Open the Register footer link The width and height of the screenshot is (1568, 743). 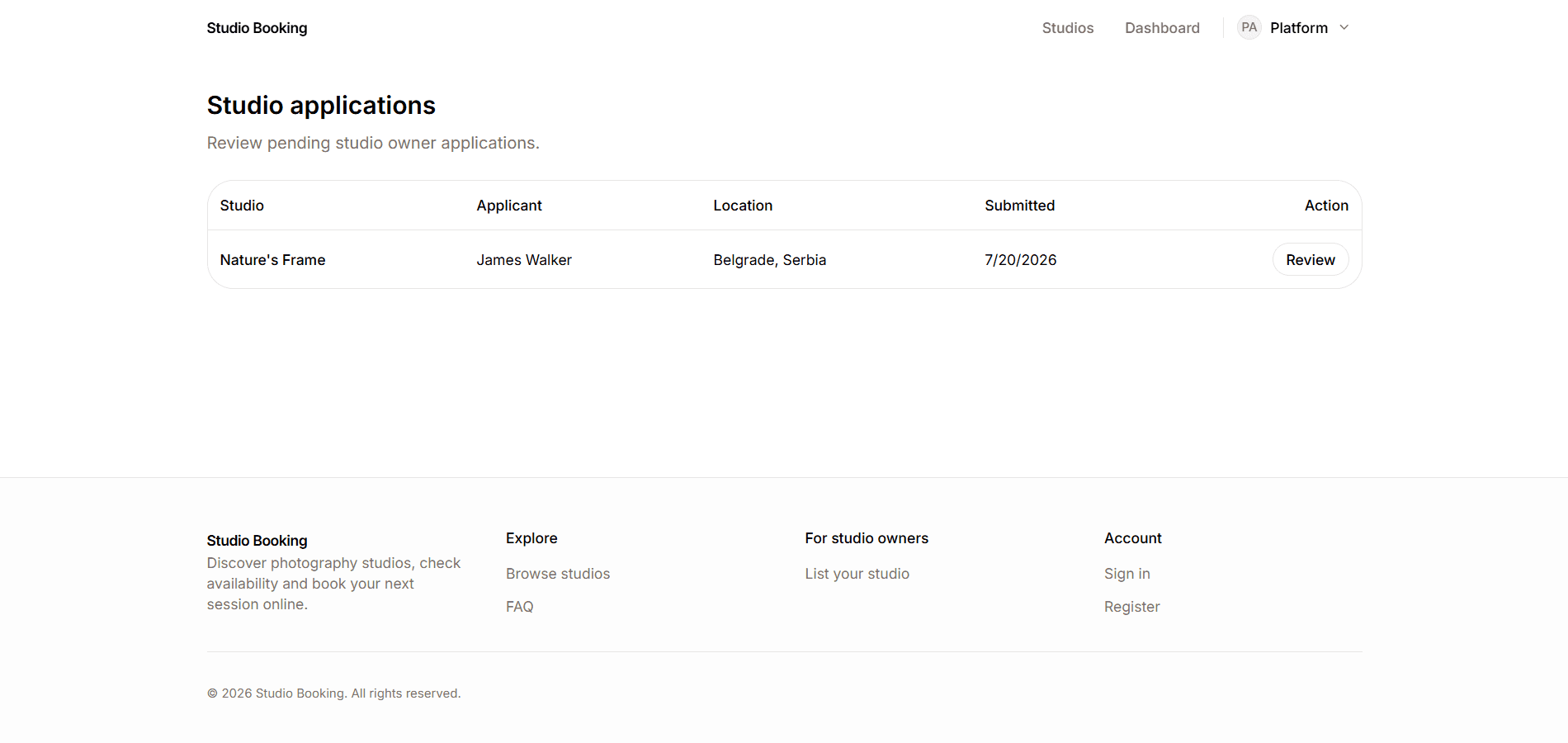(x=1131, y=607)
